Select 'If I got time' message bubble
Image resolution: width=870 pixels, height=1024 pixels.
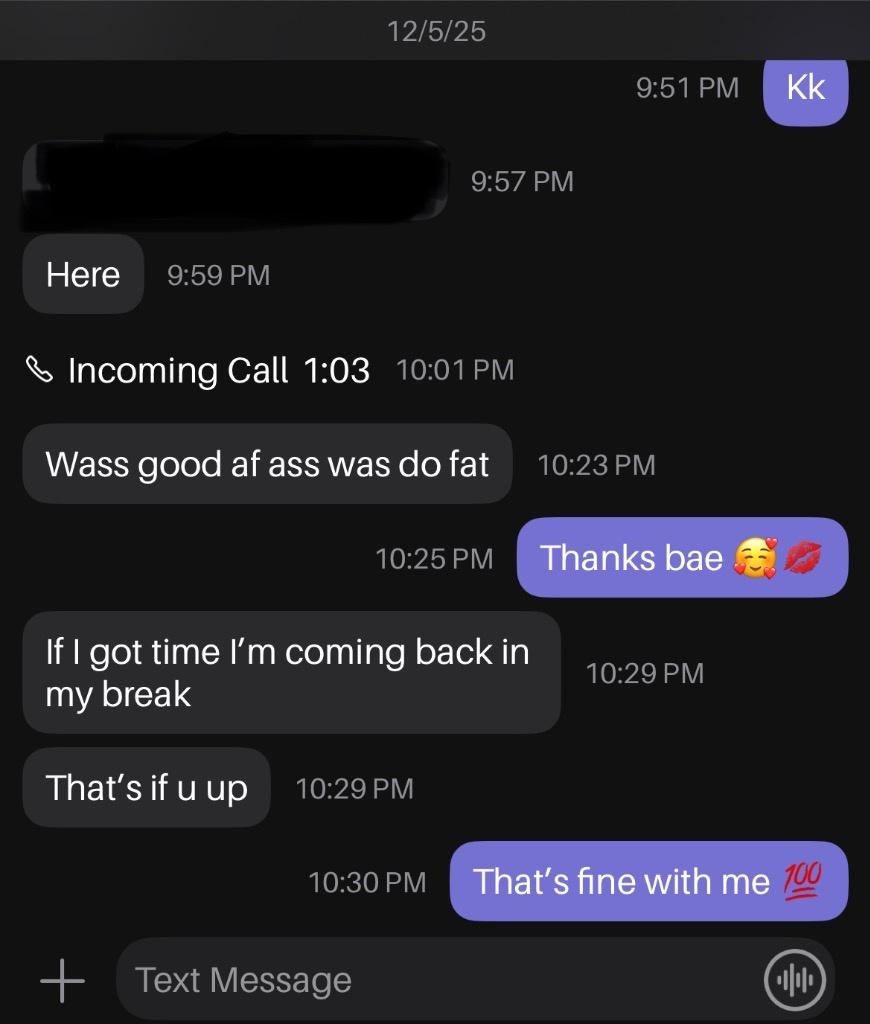point(291,673)
